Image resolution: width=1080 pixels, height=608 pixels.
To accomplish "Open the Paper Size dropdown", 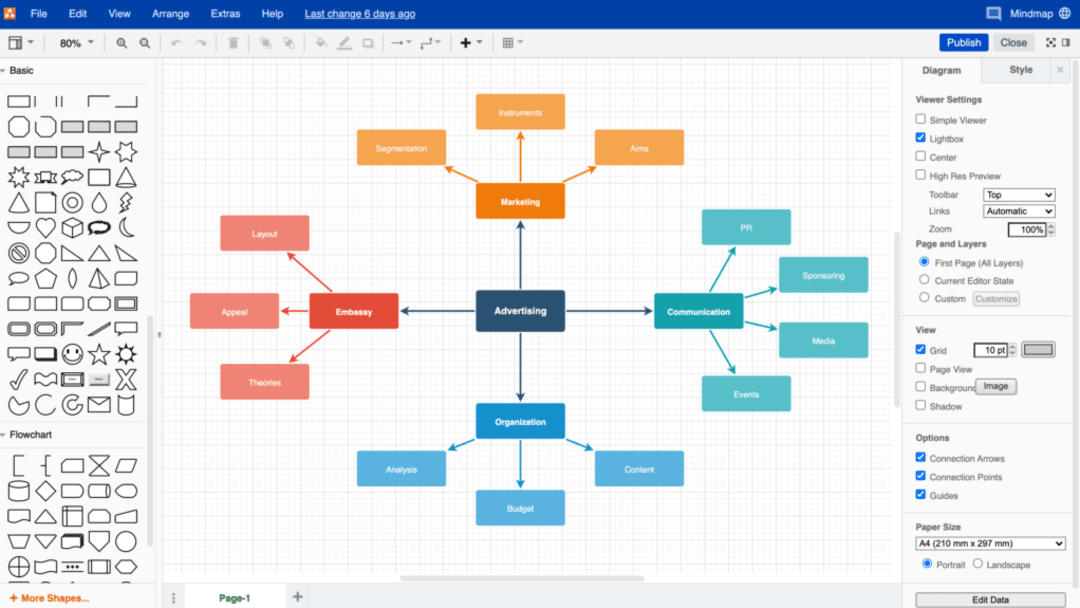I will pos(989,543).
